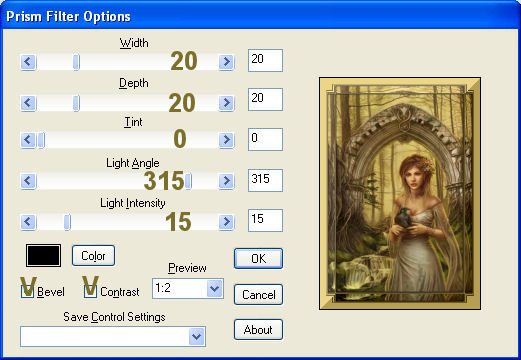This screenshot has width=521, height=360.
Task: Decrease Depth with left arrow
Action: [28, 103]
